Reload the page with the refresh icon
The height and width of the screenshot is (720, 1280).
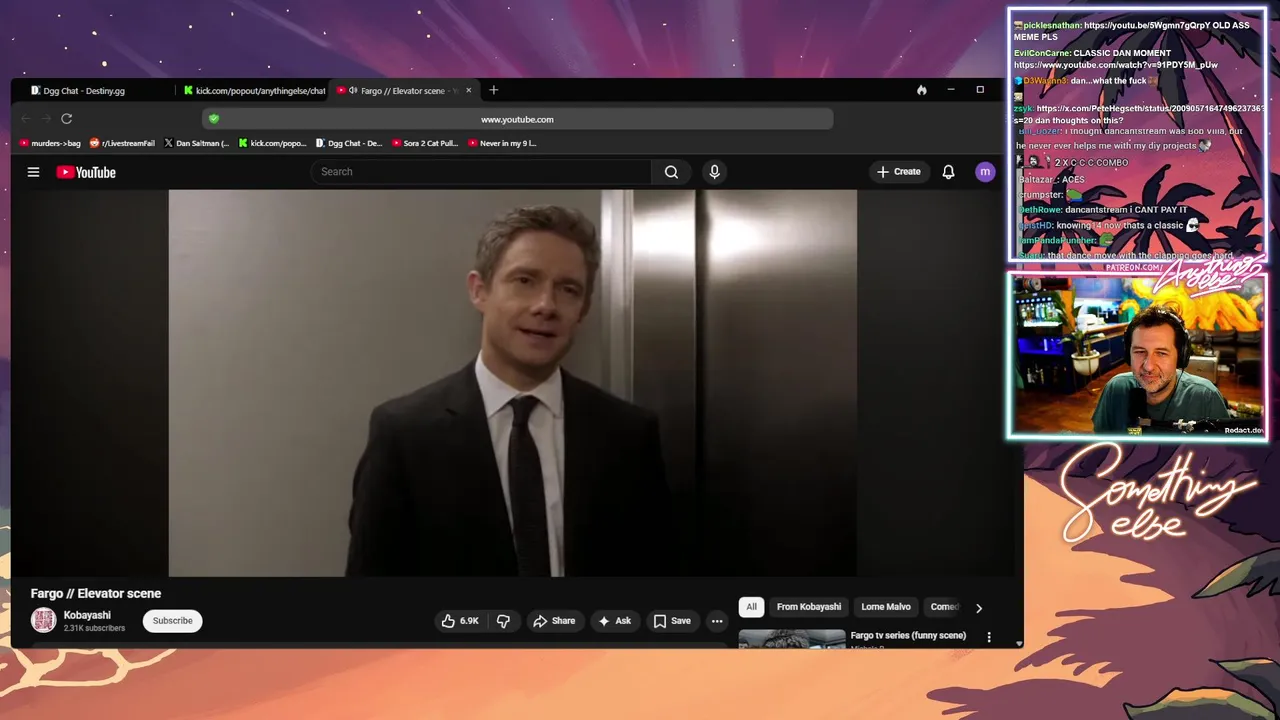[66, 118]
